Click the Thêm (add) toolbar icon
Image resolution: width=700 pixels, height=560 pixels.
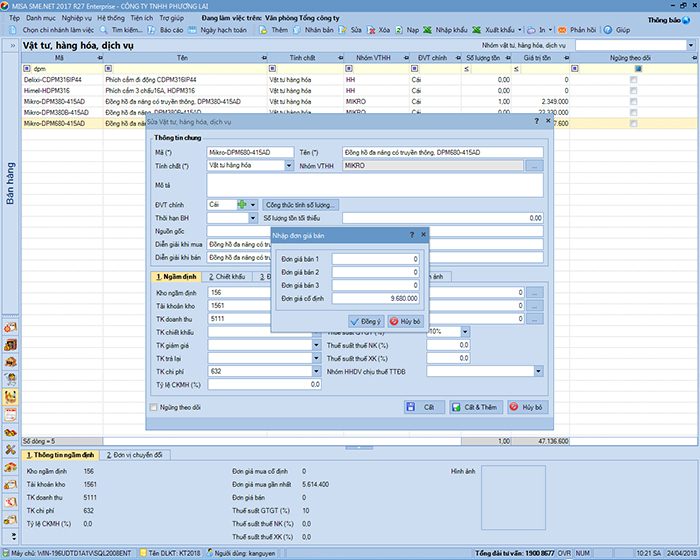click(263, 30)
